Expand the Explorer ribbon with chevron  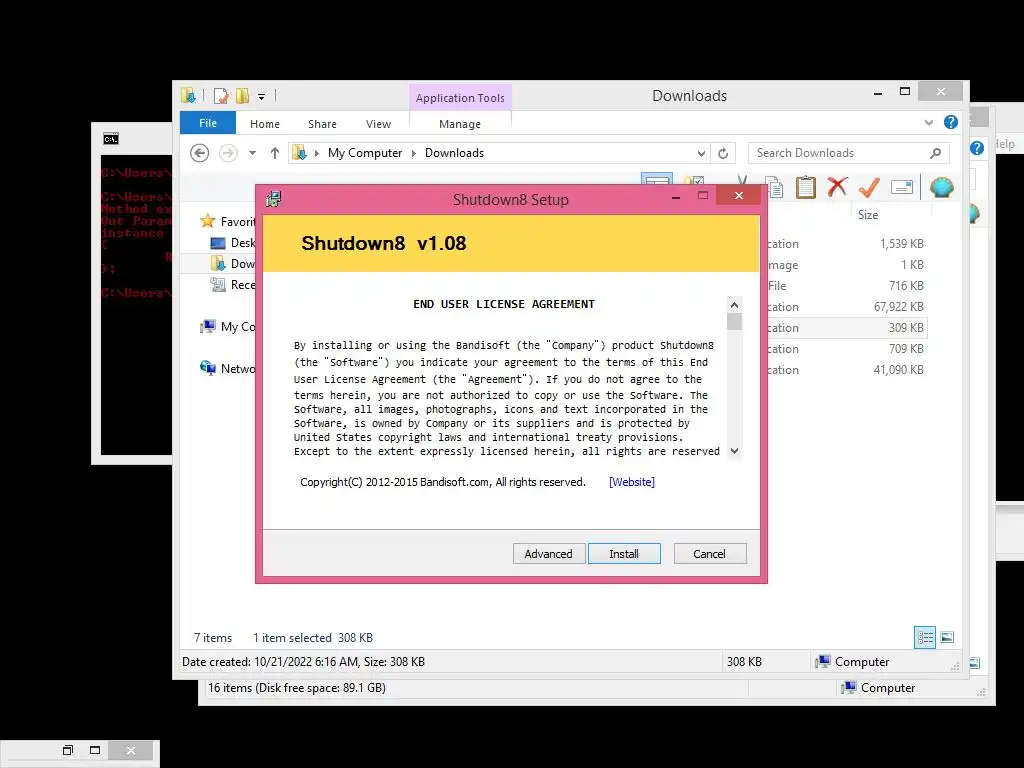[x=929, y=123]
